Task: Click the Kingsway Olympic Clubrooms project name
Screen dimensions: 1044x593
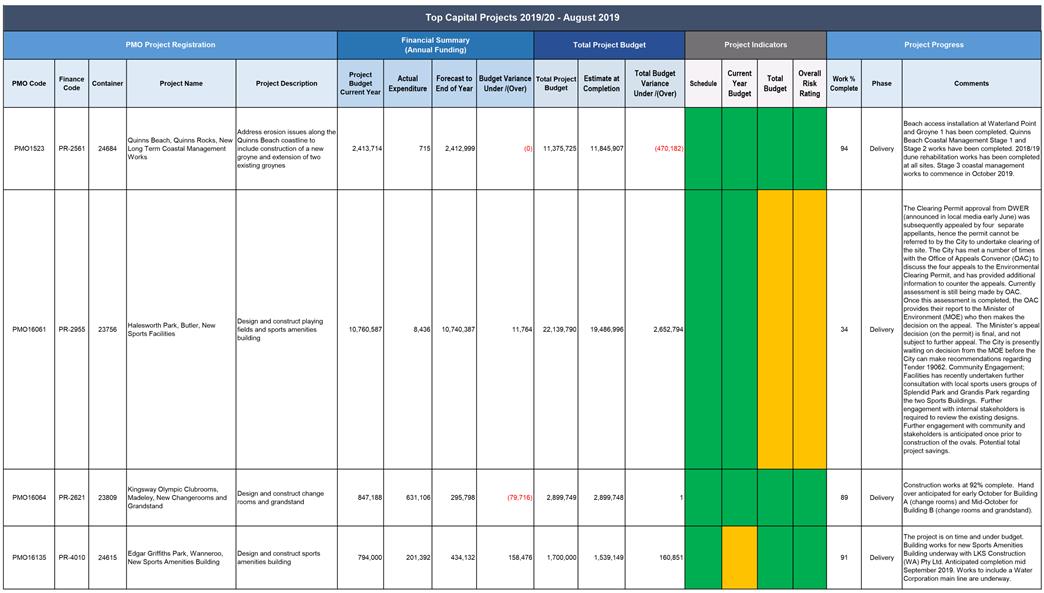Action: (180, 497)
